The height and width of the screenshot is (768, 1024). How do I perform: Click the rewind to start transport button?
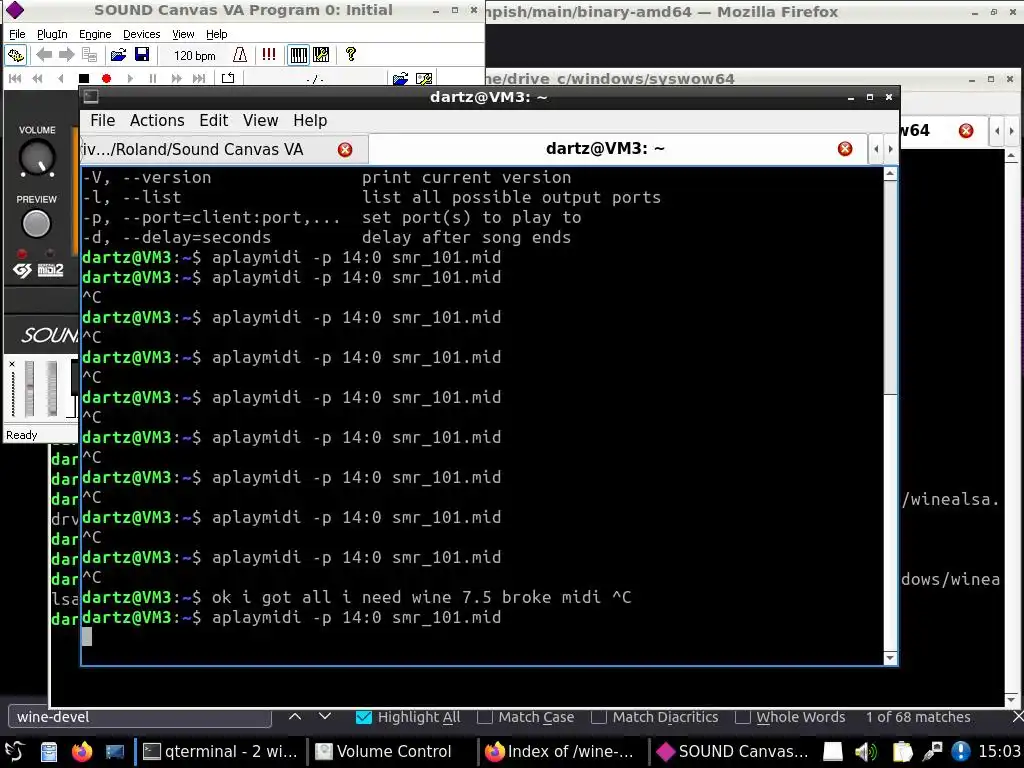pyautogui.click(x=14, y=79)
